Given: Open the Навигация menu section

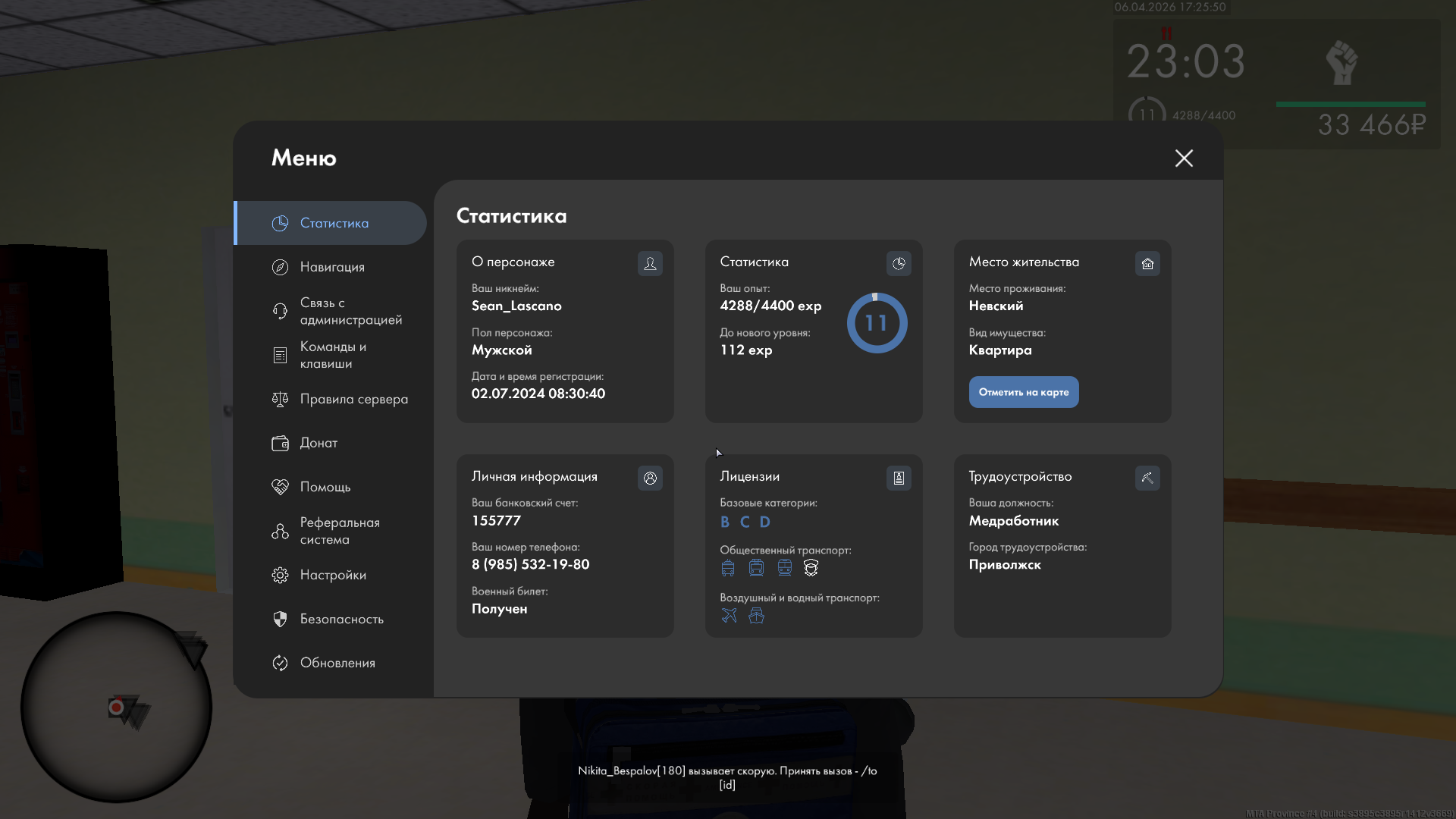Looking at the screenshot, I should pyautogui.click(x=332, y=267).
